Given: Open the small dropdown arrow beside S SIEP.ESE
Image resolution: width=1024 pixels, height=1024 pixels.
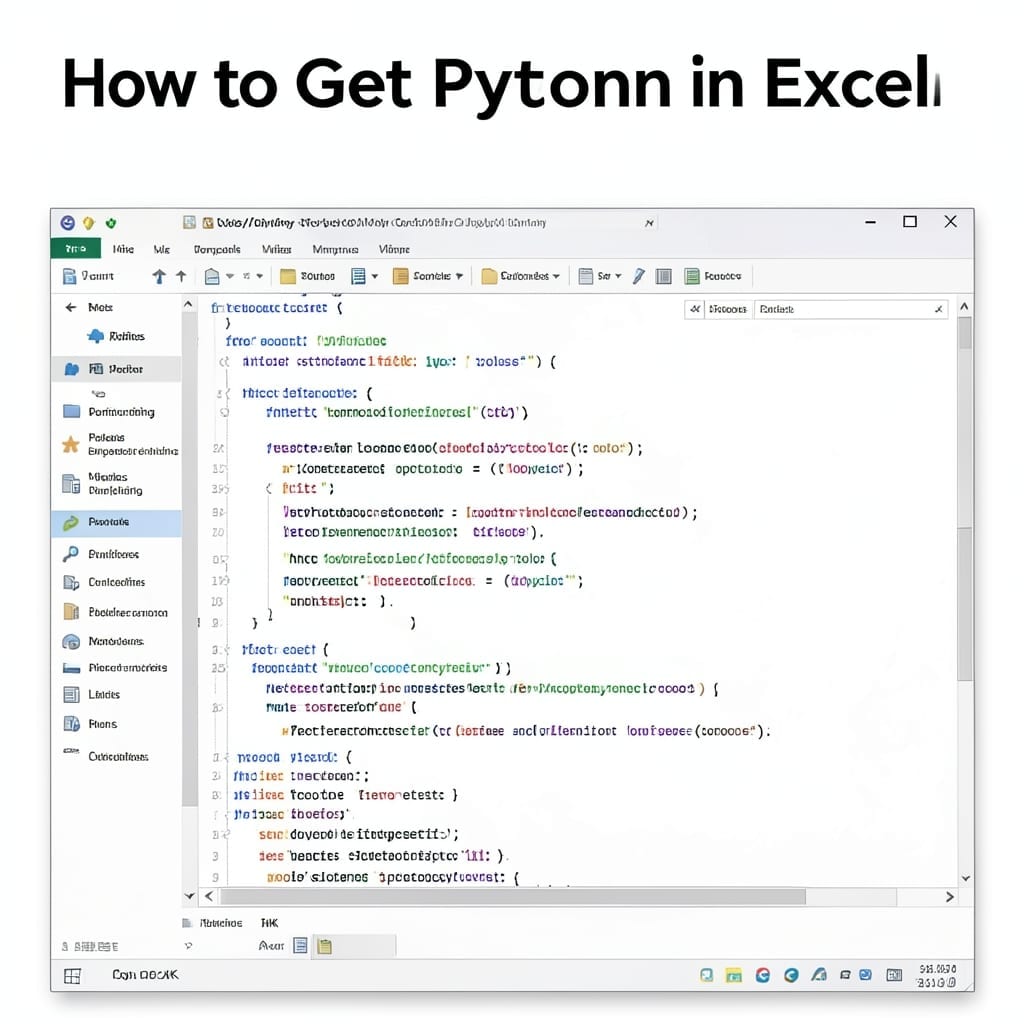Looking at the screenshot, I should [x=188, y=946].
